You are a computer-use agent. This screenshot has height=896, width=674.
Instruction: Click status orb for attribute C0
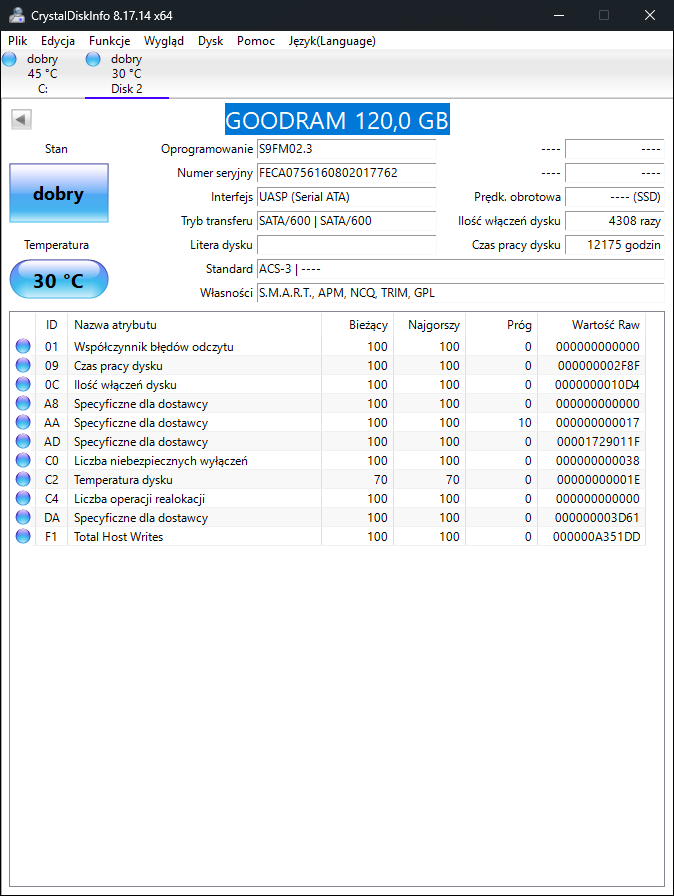tap(23, 460)
